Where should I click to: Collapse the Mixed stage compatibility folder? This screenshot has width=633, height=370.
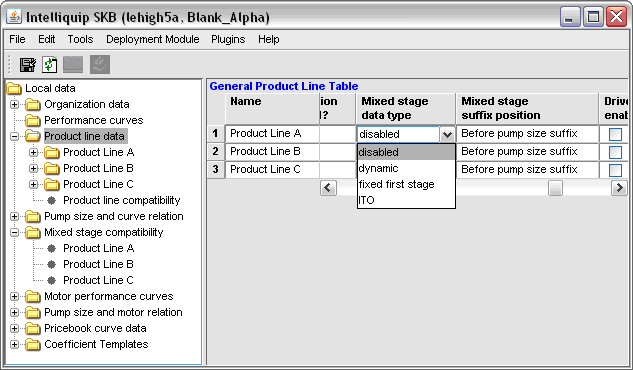pyautogui.click(x=15, y=232)
